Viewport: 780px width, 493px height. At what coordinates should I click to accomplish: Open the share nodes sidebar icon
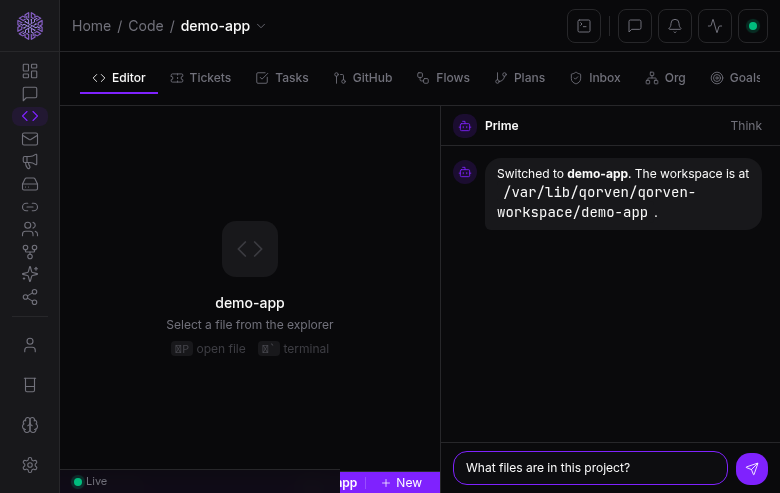point(30,297)
